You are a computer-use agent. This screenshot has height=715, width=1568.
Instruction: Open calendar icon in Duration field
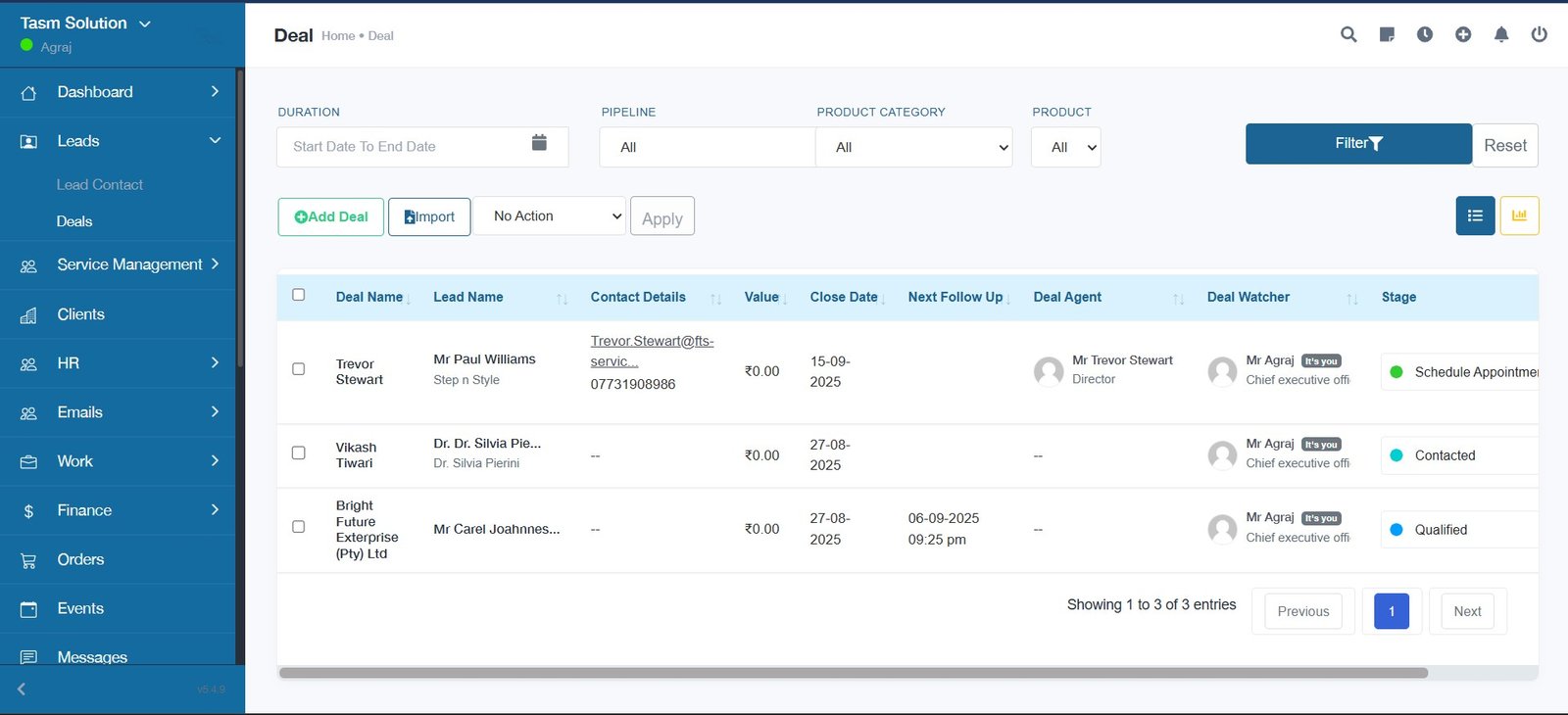[x=539, y=143]
